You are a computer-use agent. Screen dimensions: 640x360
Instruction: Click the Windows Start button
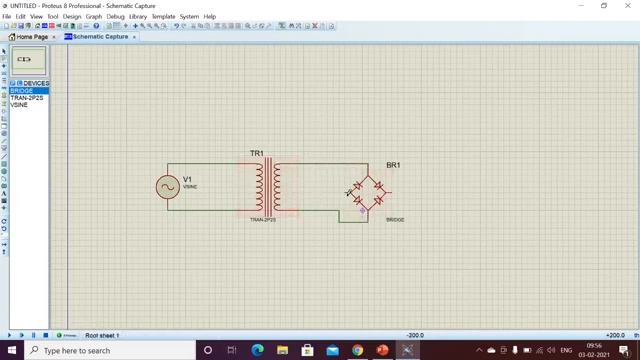click(x=12, y=350)
